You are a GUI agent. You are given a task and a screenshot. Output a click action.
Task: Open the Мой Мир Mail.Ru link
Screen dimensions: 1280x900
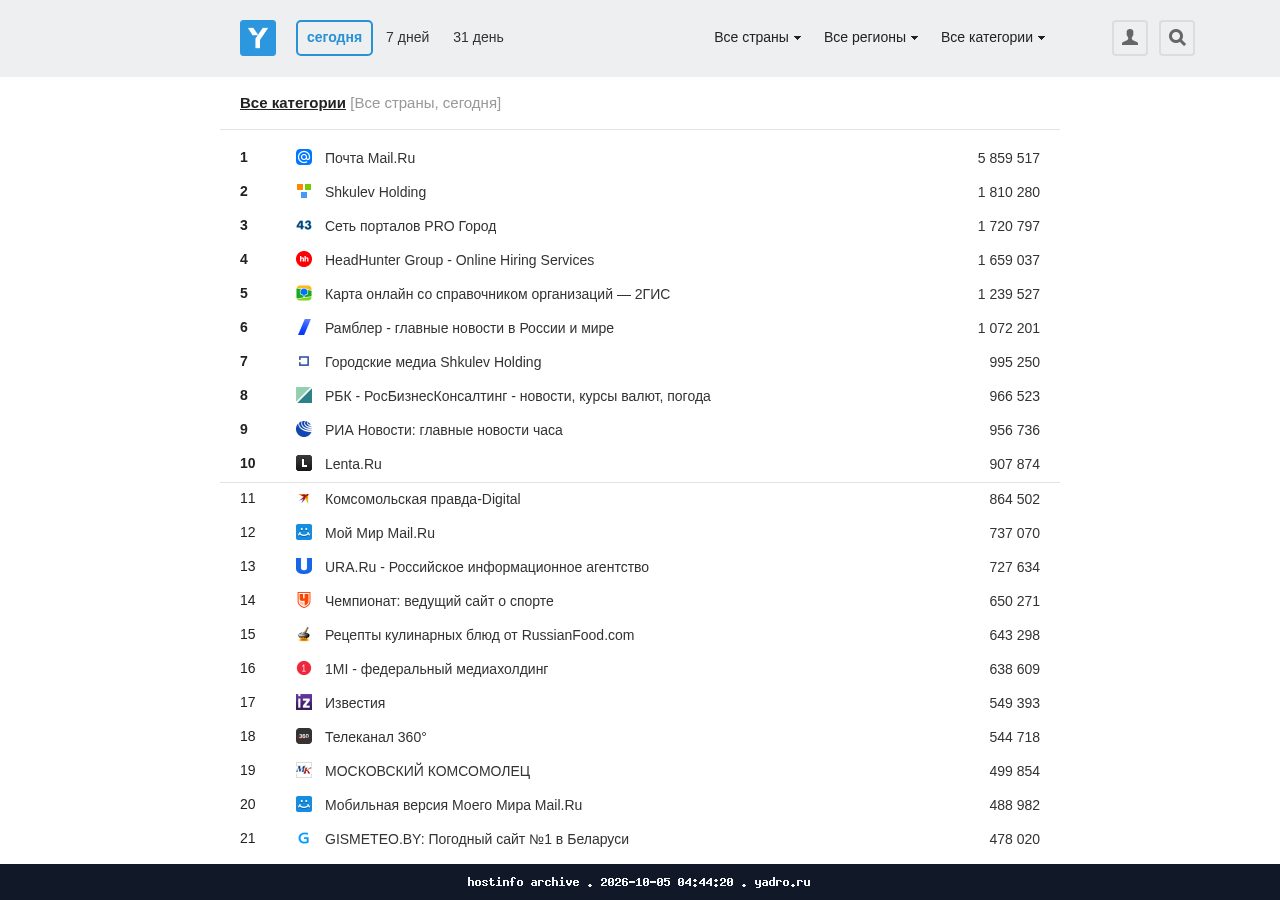[380, 533]
